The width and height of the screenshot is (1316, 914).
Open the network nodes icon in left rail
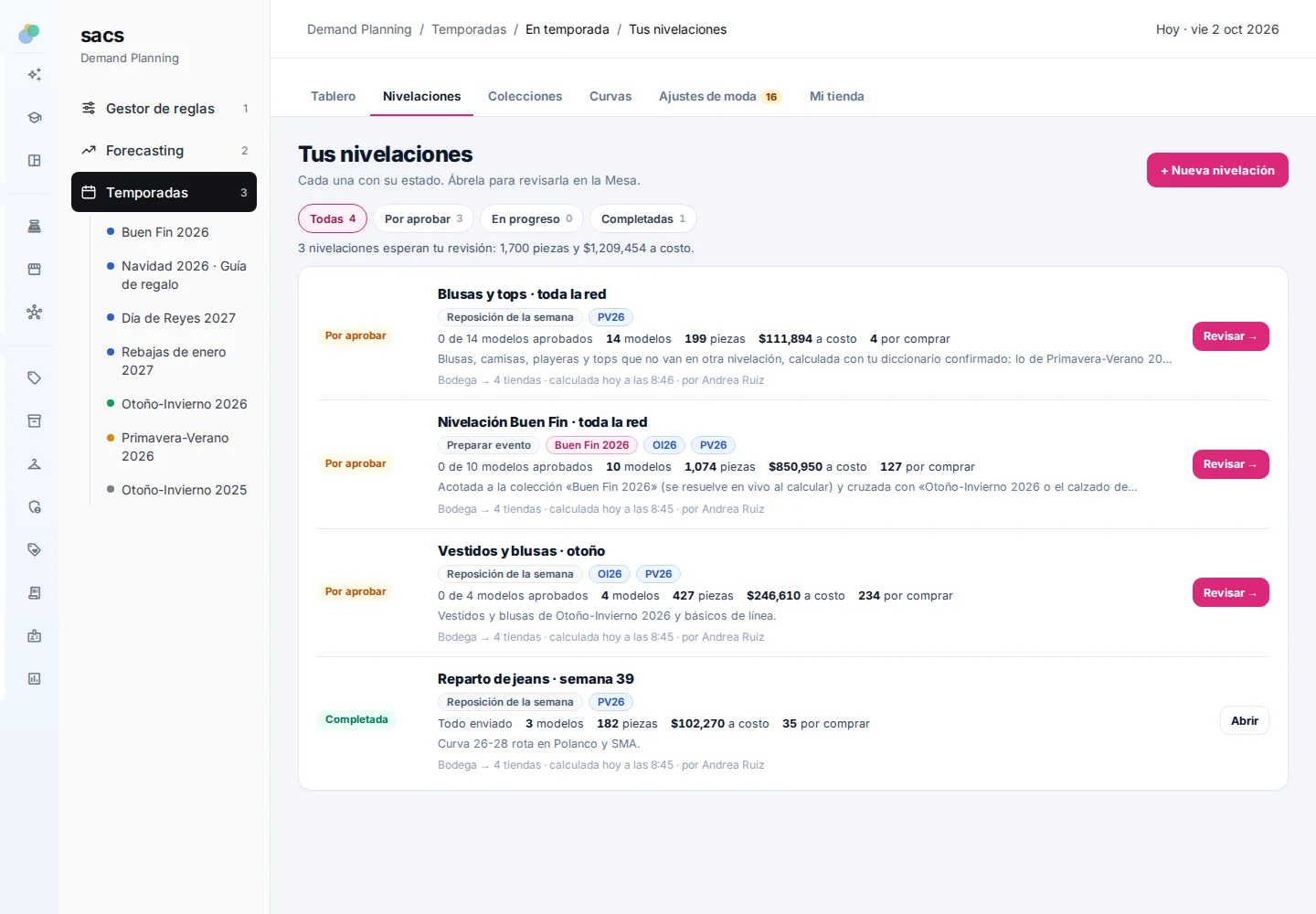click(x=35, y=313)
